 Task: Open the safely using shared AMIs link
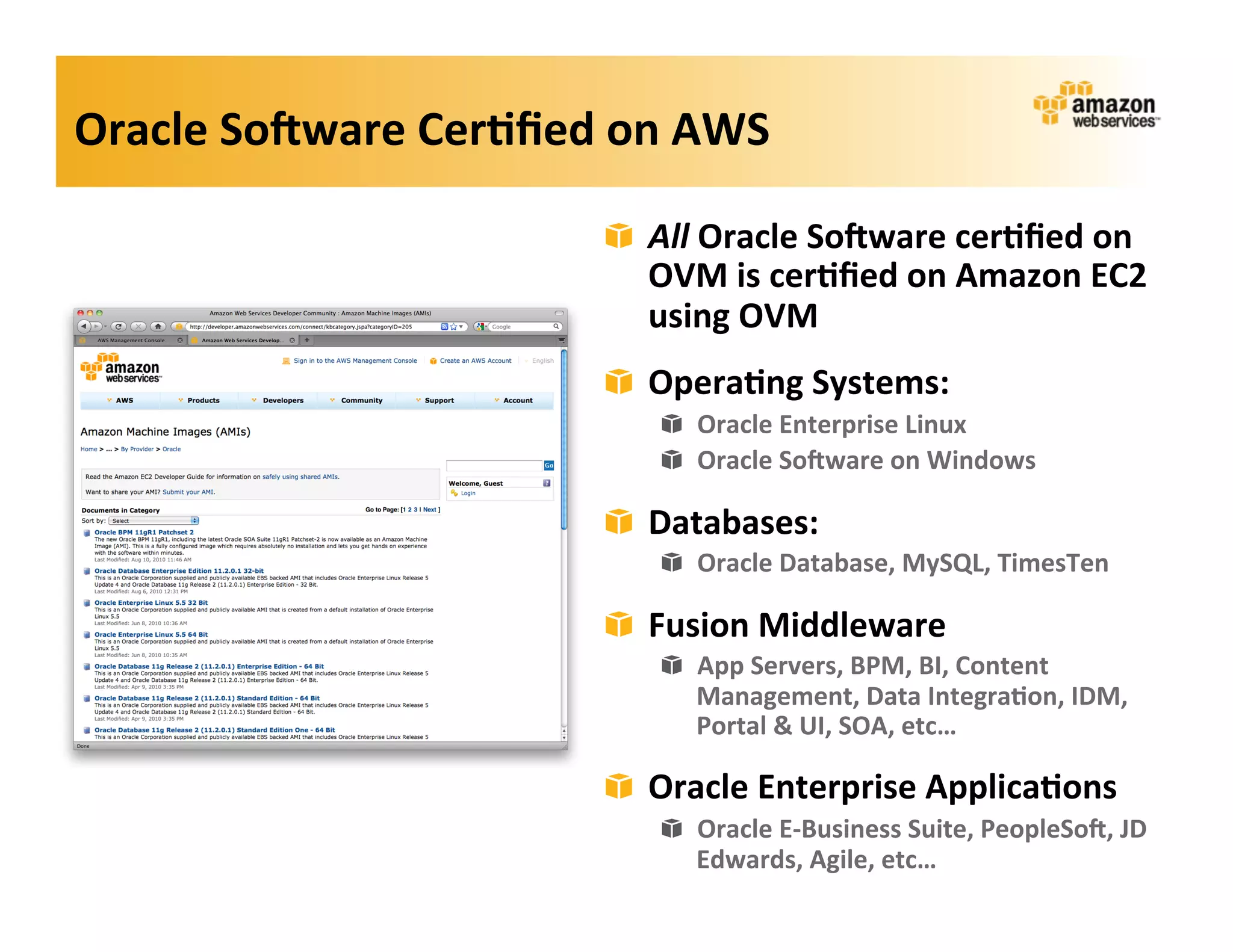[300, 477]
